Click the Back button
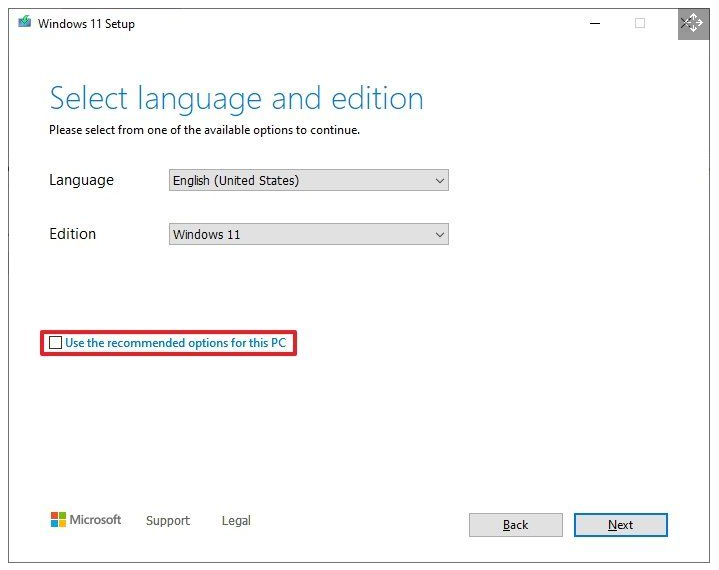 515,525
